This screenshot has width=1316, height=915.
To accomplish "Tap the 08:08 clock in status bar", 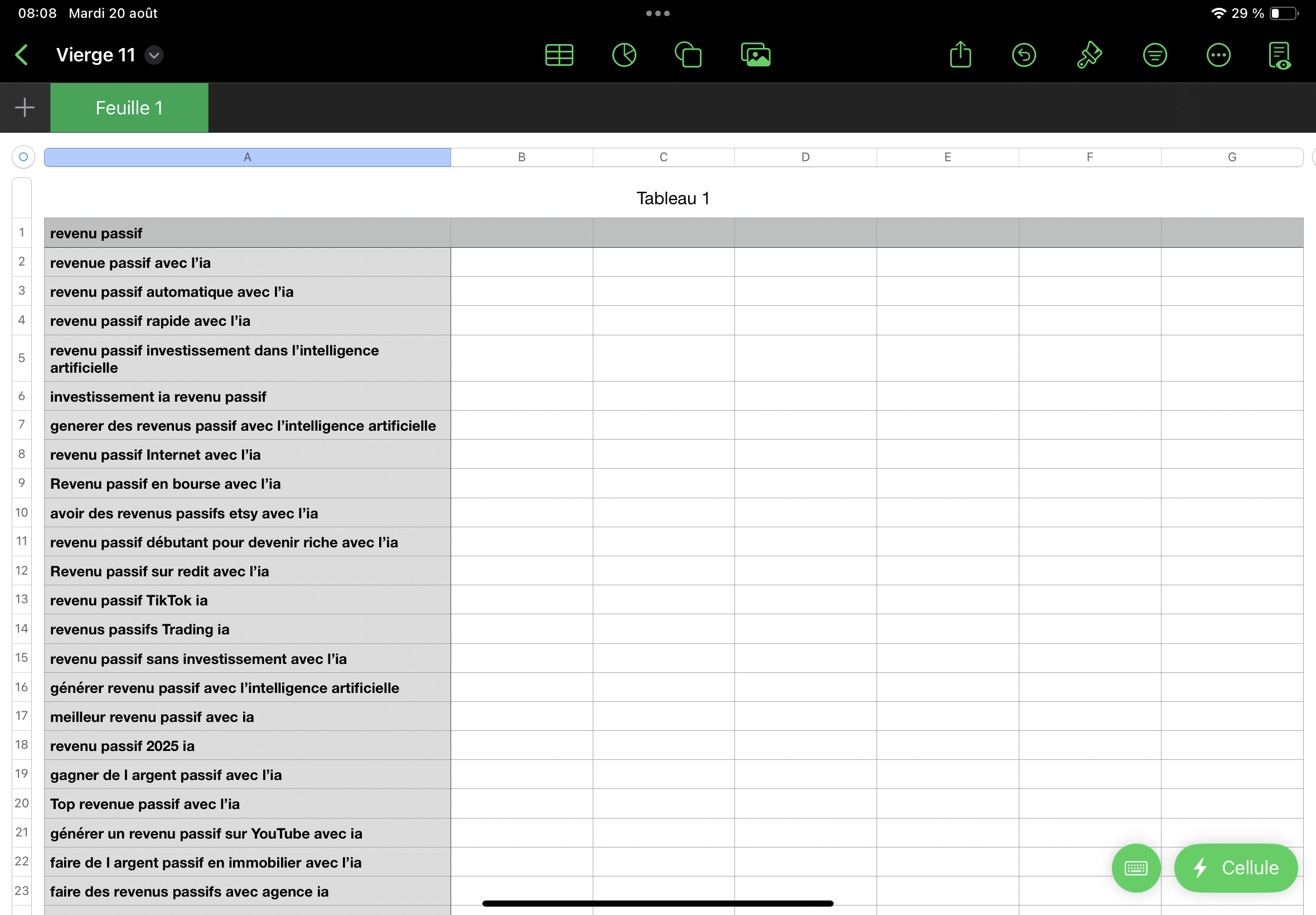I will 37,13.
